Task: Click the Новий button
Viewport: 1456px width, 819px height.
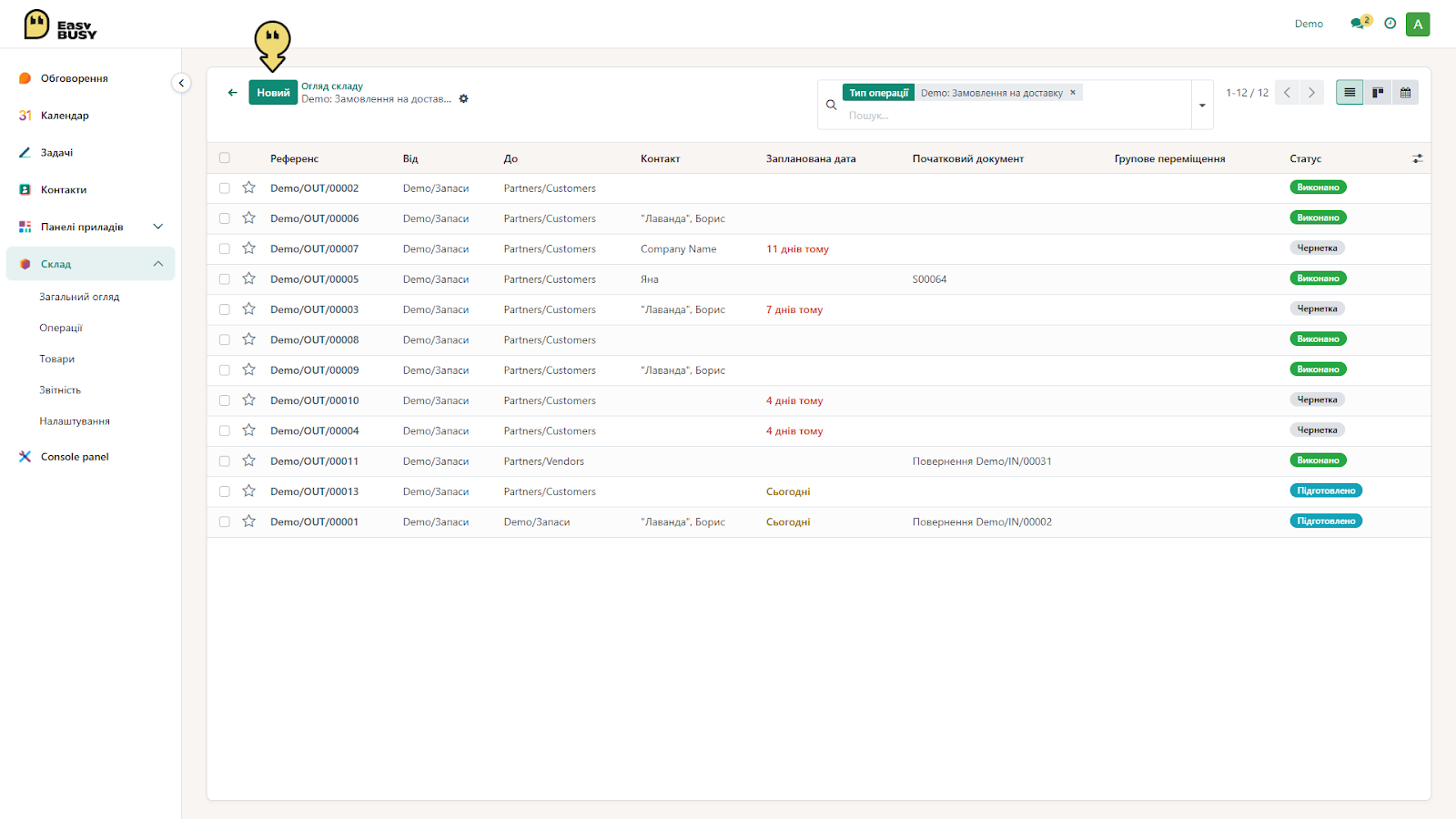Action: pyautogui.click(x=273, y=92)
